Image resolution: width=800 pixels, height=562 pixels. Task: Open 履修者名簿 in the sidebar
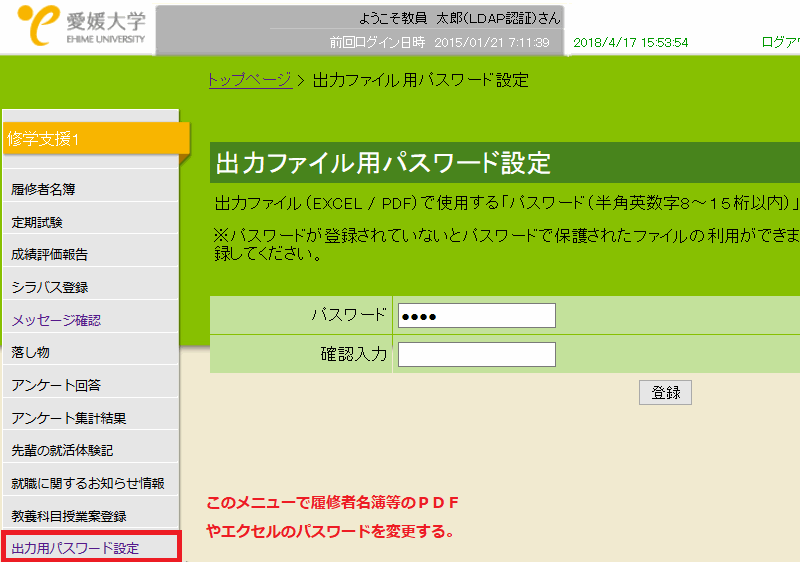(43, 188)
